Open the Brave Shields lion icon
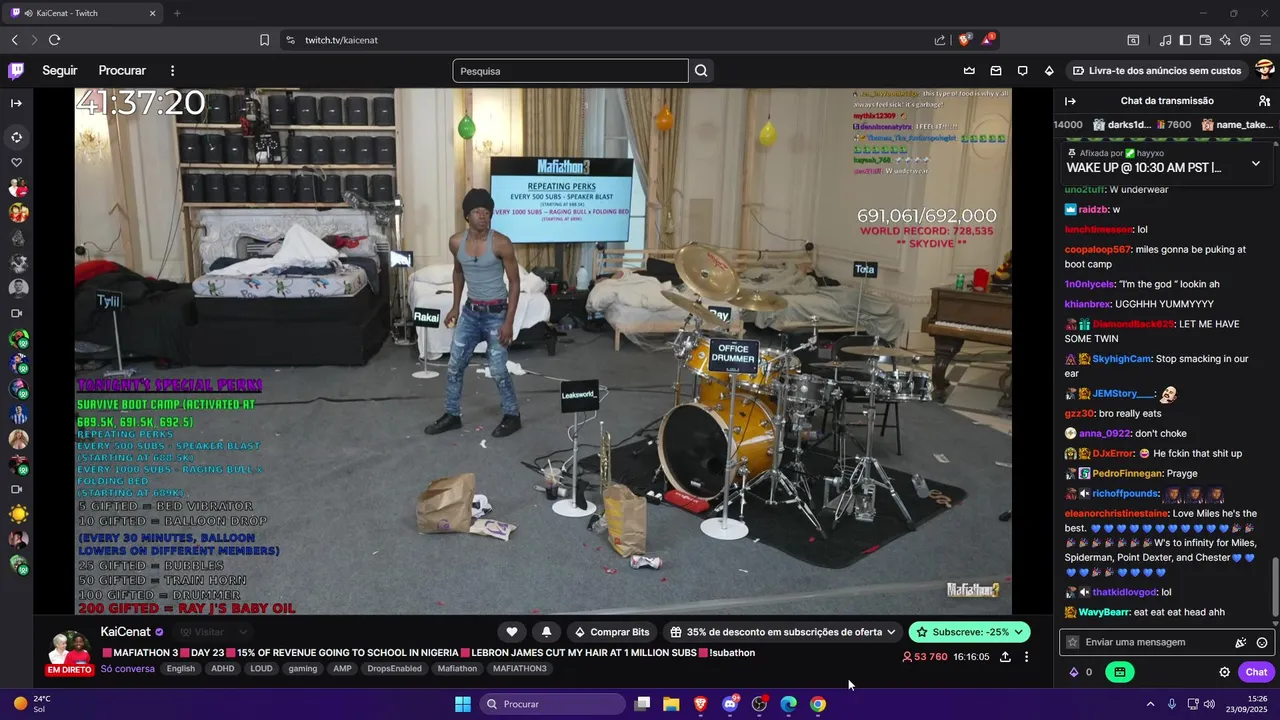This screenshot has width=1280, height=720. (964, 40)
